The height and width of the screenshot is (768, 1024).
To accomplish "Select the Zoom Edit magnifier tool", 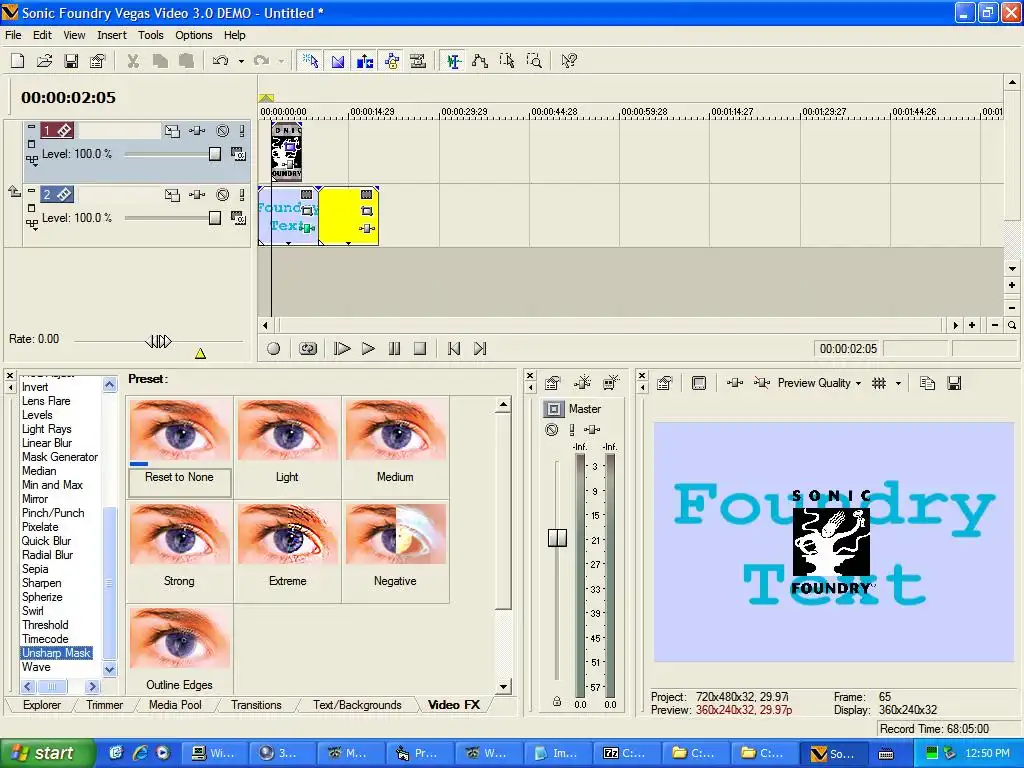I will pos(534,61).
